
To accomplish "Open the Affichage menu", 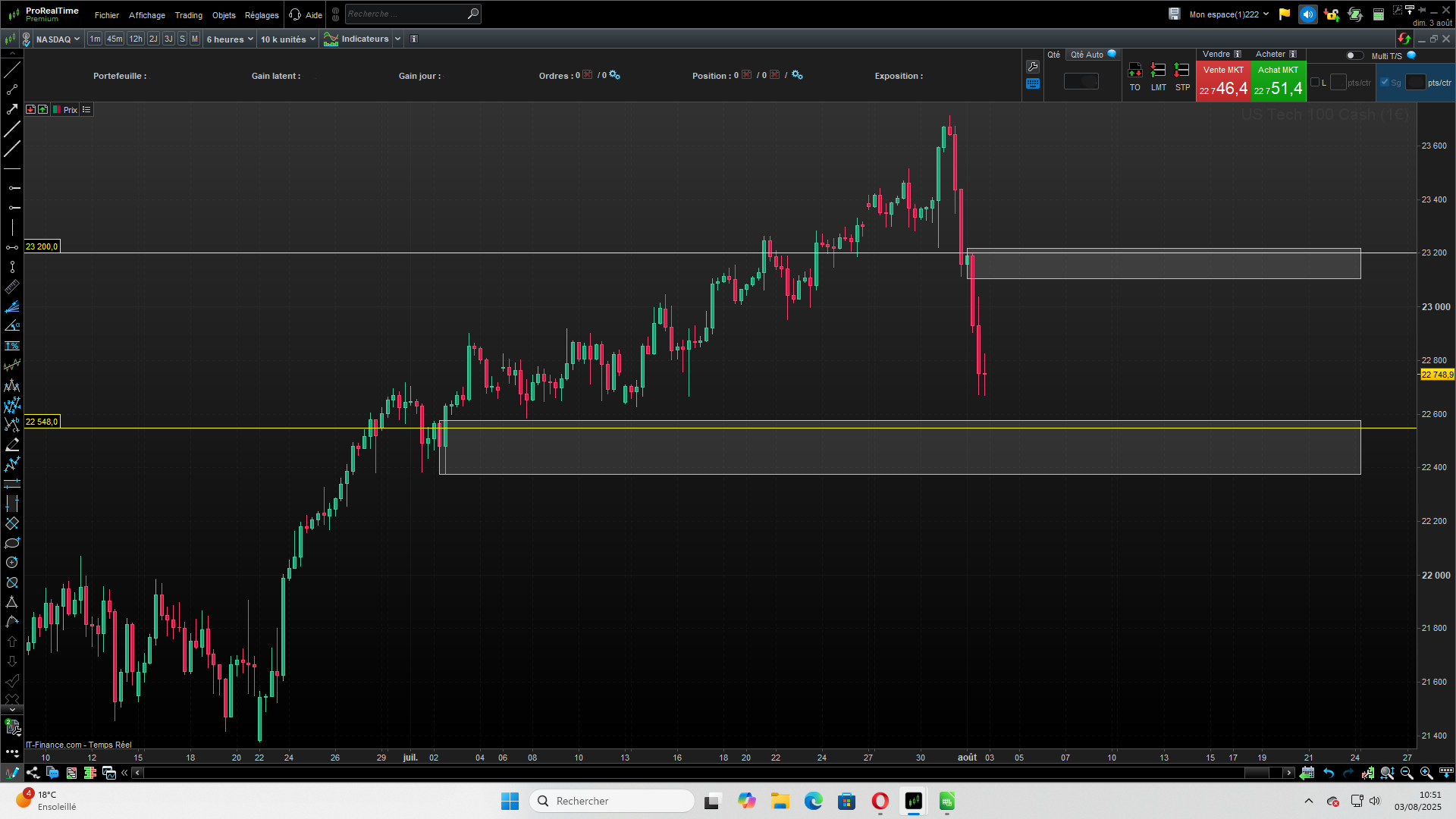I will click(146, 15).
